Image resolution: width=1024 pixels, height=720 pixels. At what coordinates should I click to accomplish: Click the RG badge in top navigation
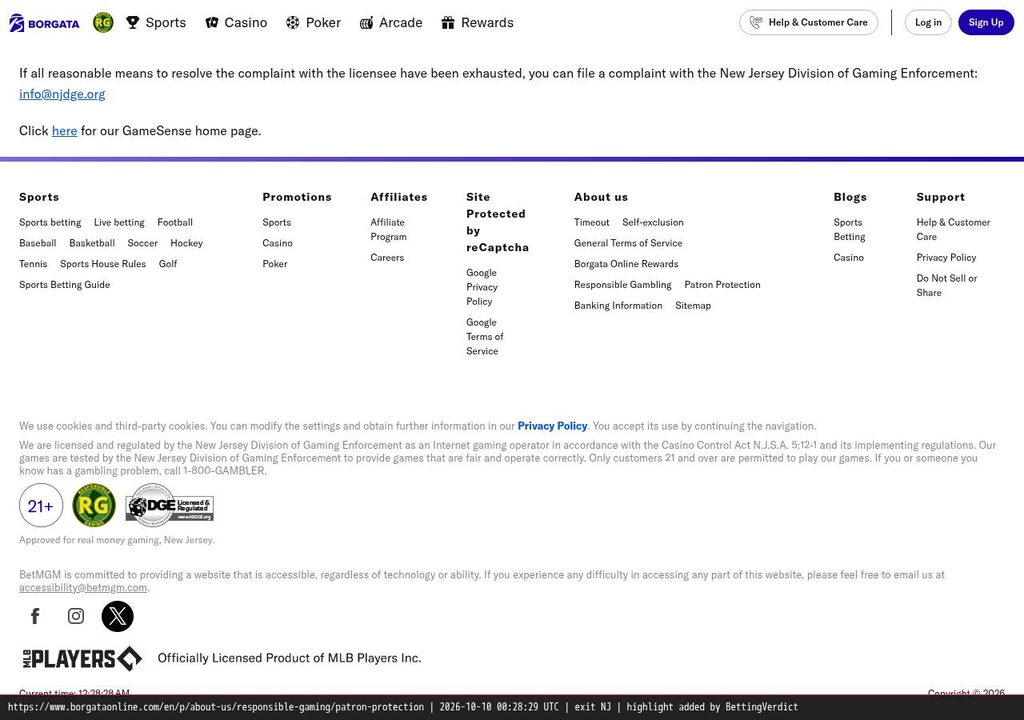click(x=103, y=23)
